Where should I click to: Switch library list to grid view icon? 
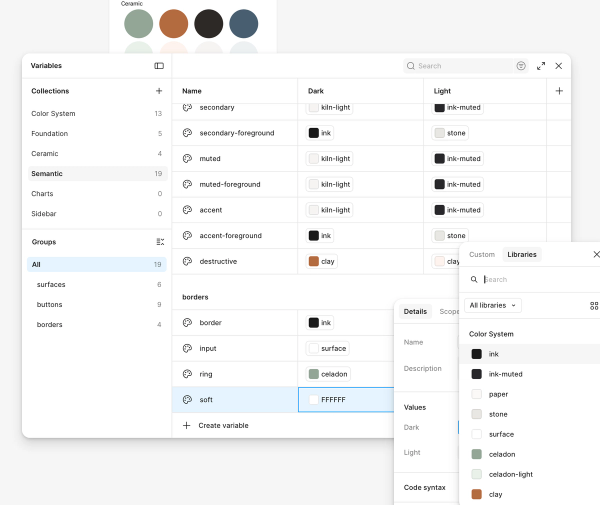click(x=594, y=306)
